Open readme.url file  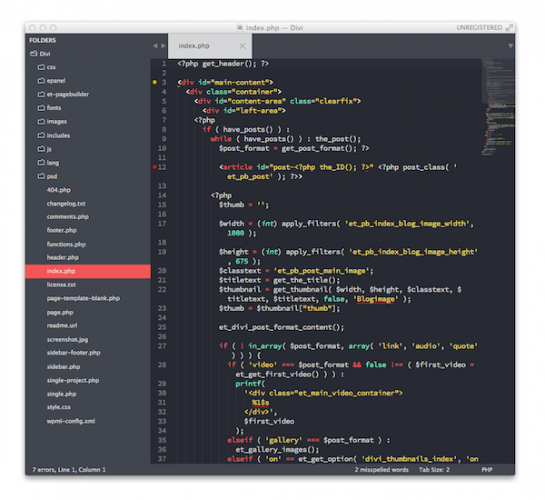[x=62, y=325]
